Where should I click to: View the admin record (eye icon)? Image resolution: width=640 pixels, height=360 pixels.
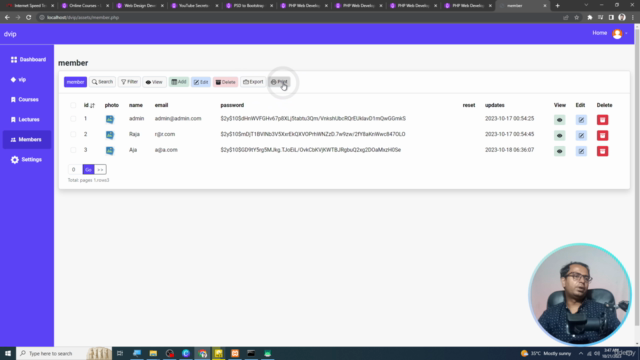[x=560, y=120]
